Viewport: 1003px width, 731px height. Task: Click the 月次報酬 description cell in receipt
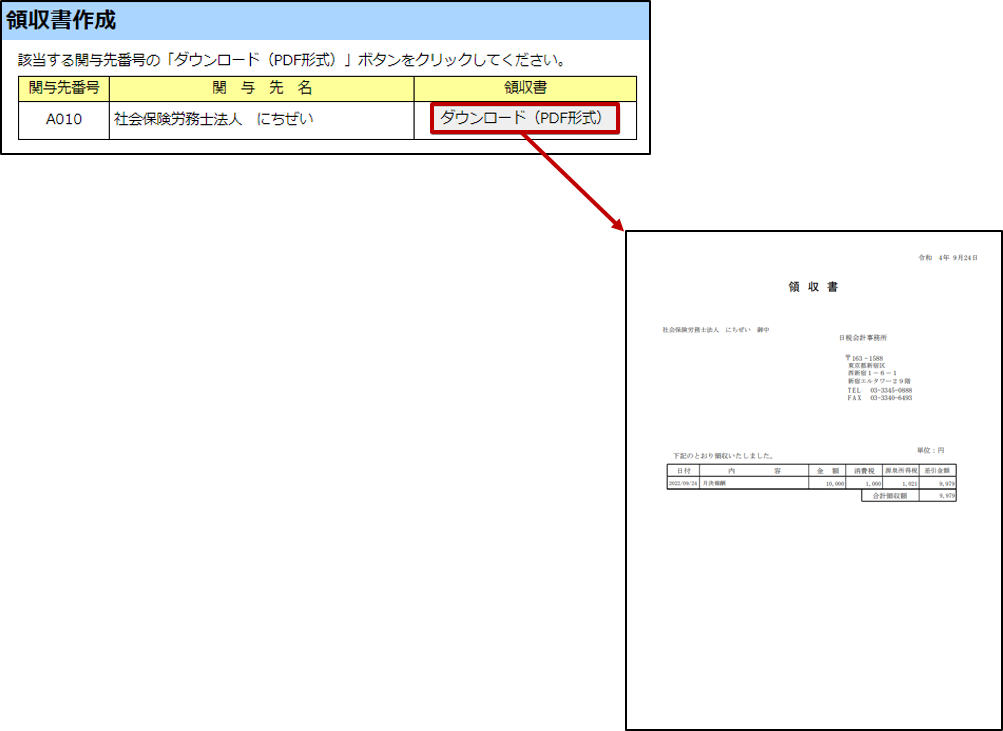click(714, 483)
